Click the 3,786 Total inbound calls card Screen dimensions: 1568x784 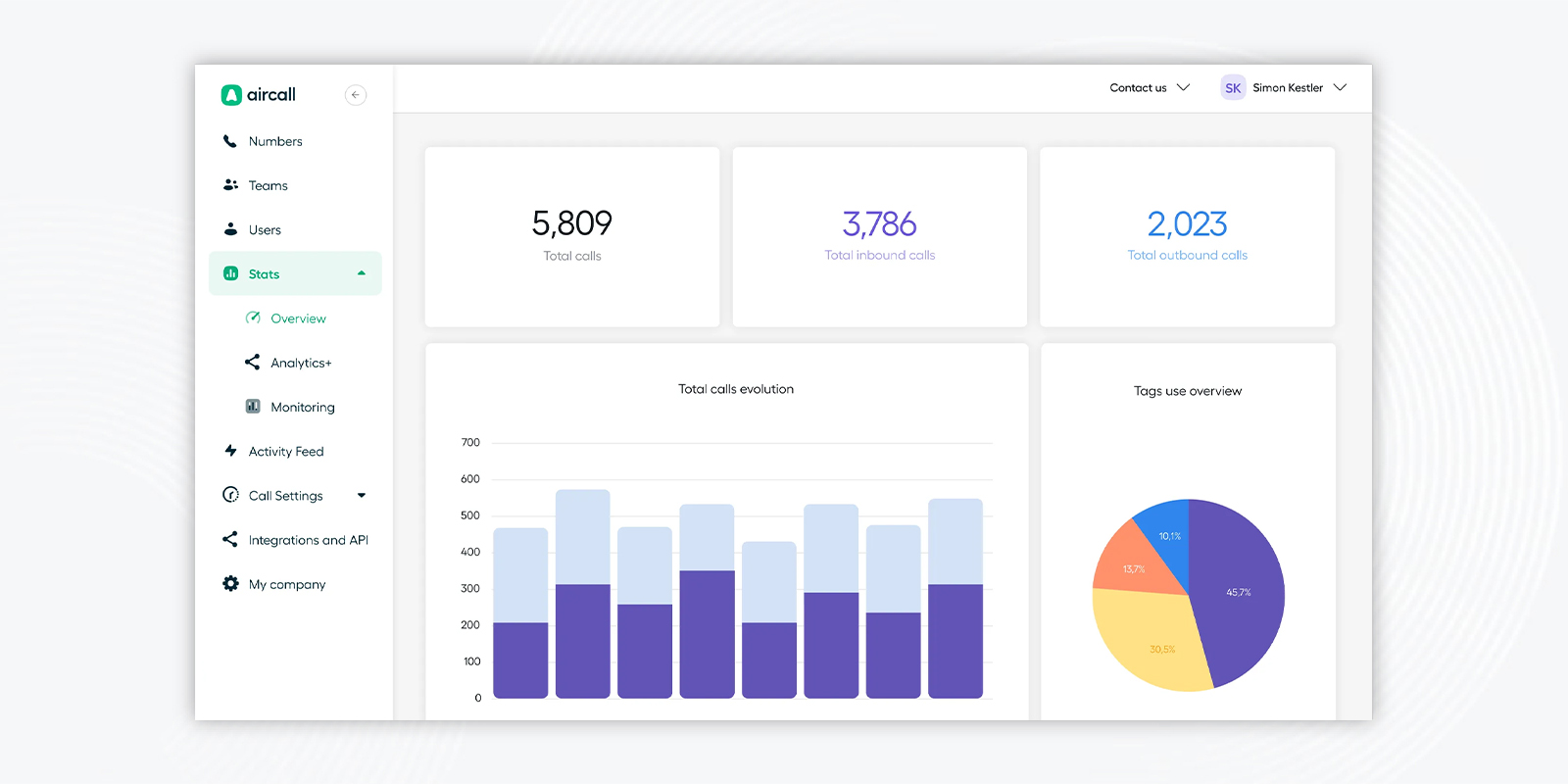(880, 237)
